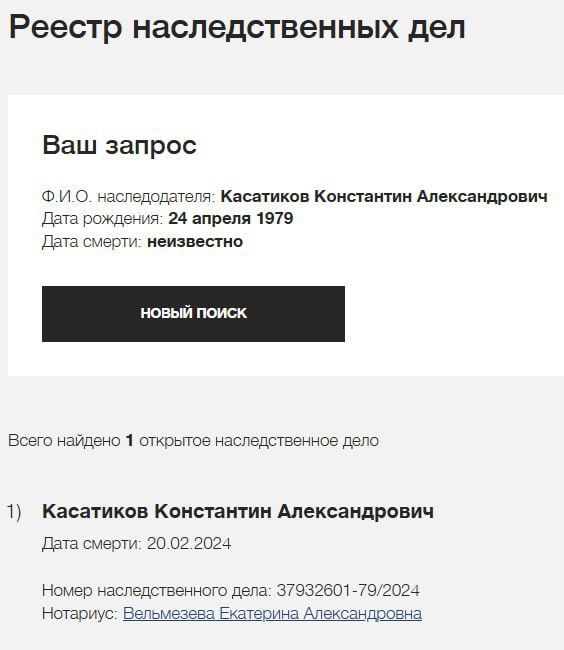Click the Номер наследственного дела label
The image size is (564, 650).
tap(157, 590)
